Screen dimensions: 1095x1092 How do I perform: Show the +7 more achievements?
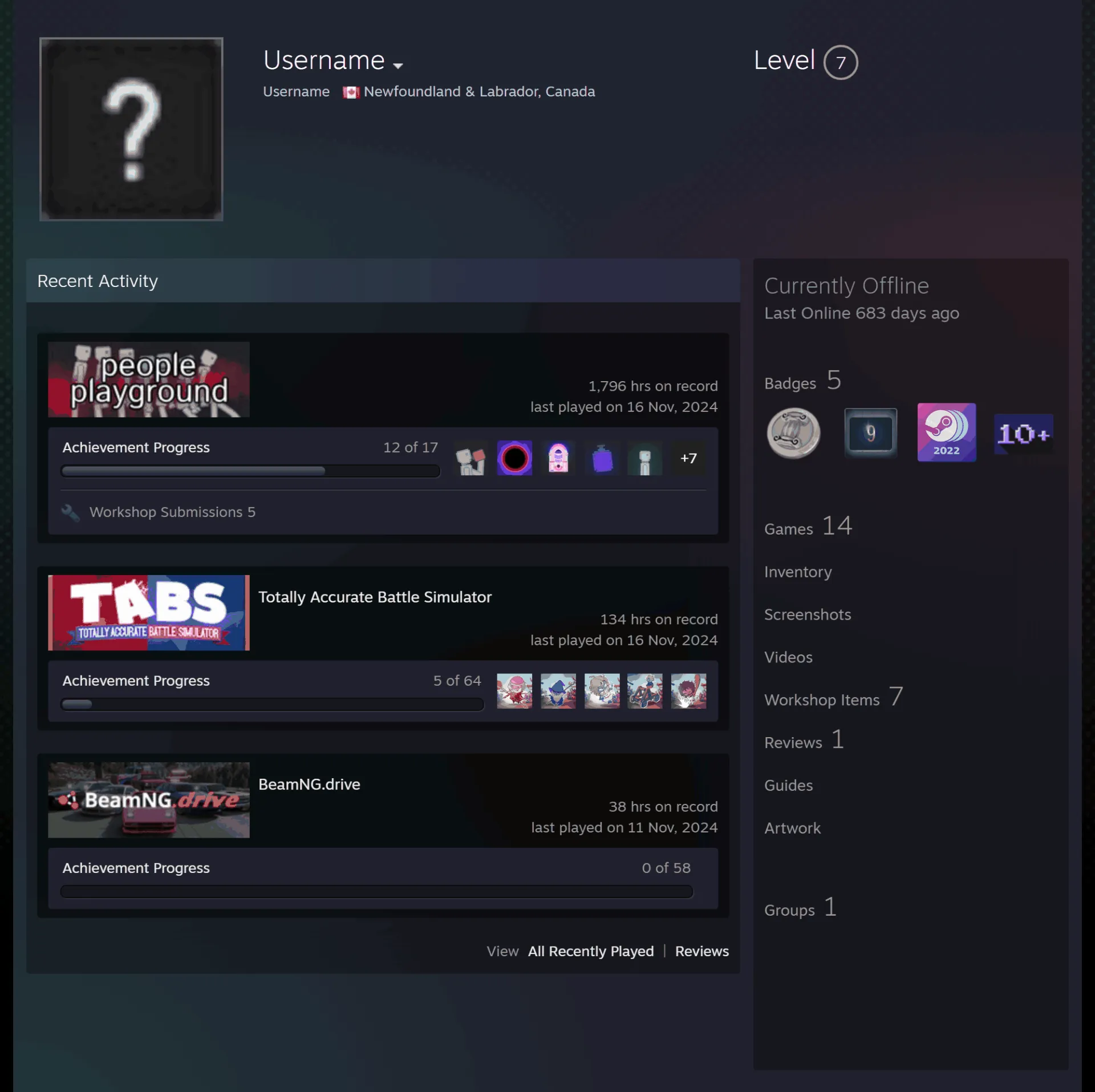(688, 458)
